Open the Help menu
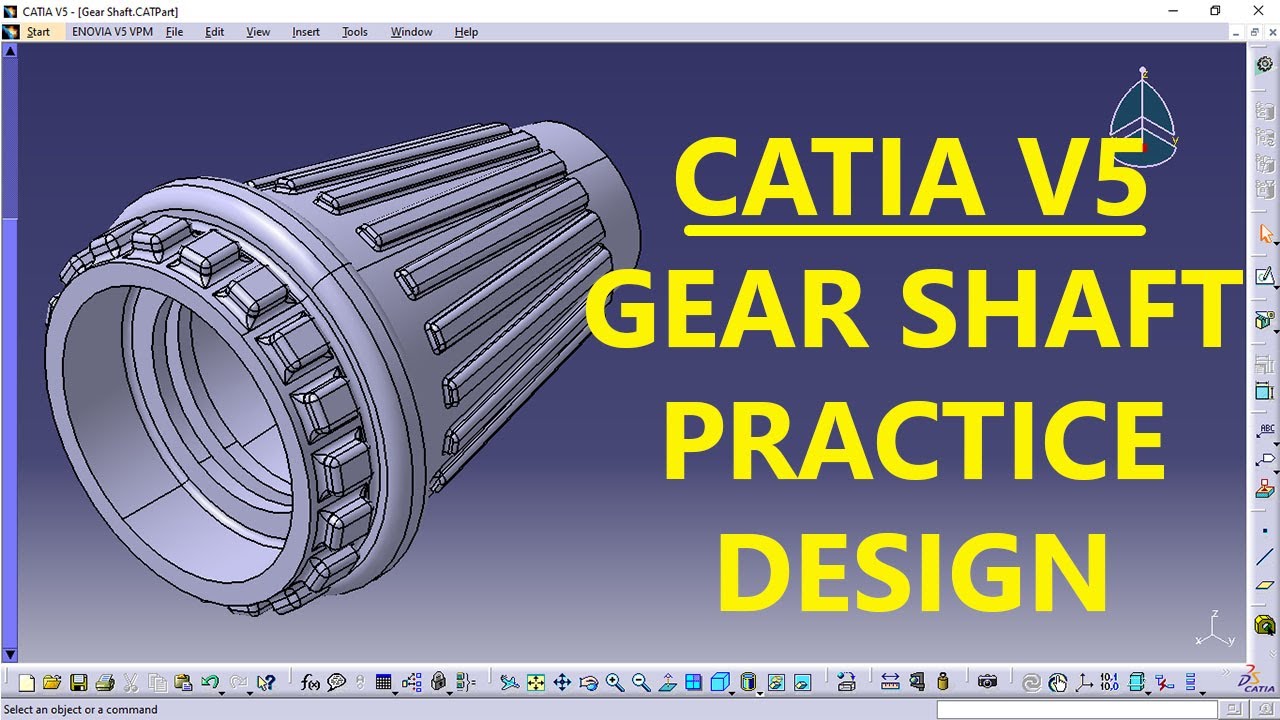 tap(466, 32)
